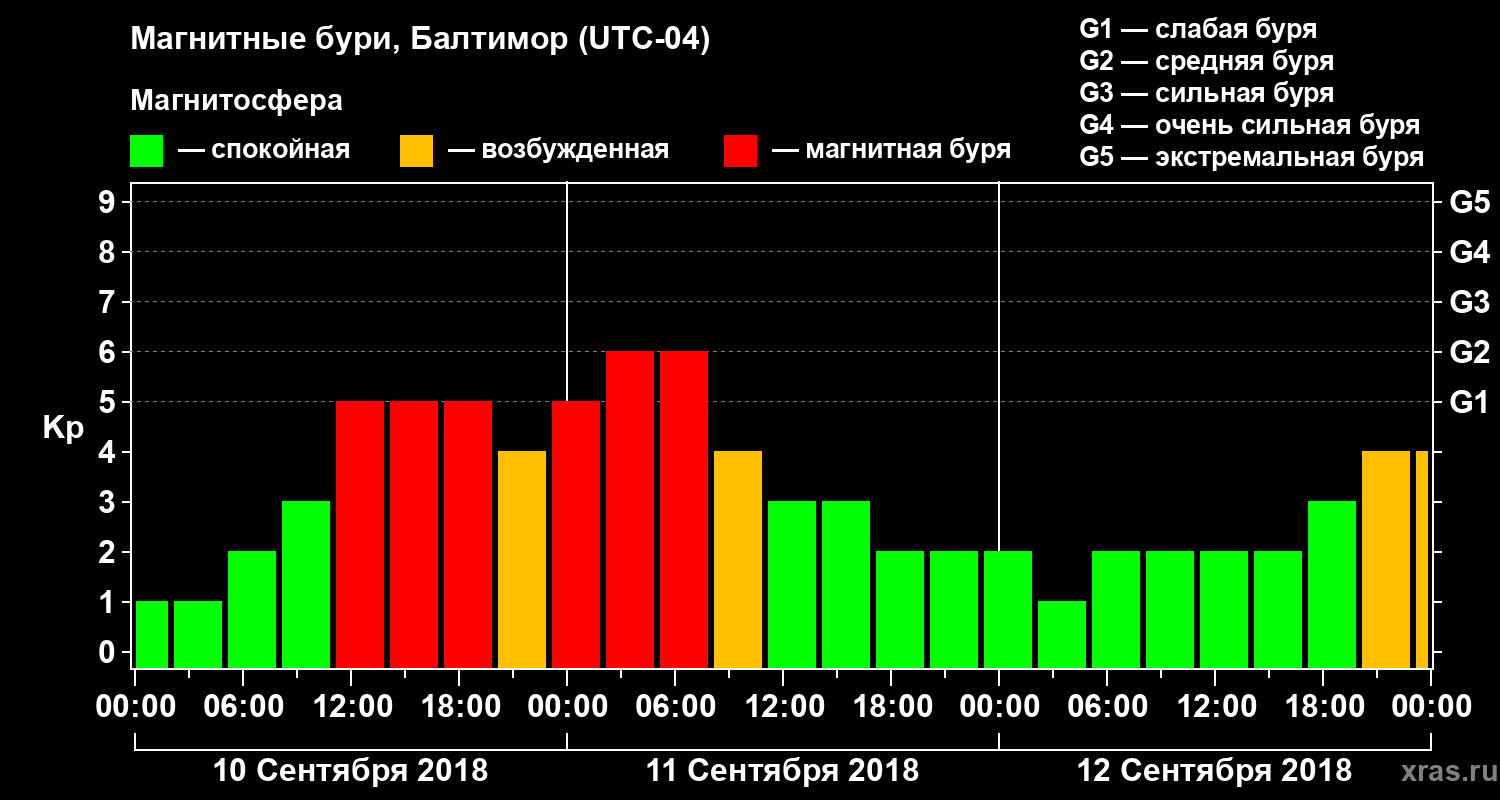Click the 'G3 — сильная буря' description
The height and width of the screenshot is (800, 1500).
click(1206, 93)
